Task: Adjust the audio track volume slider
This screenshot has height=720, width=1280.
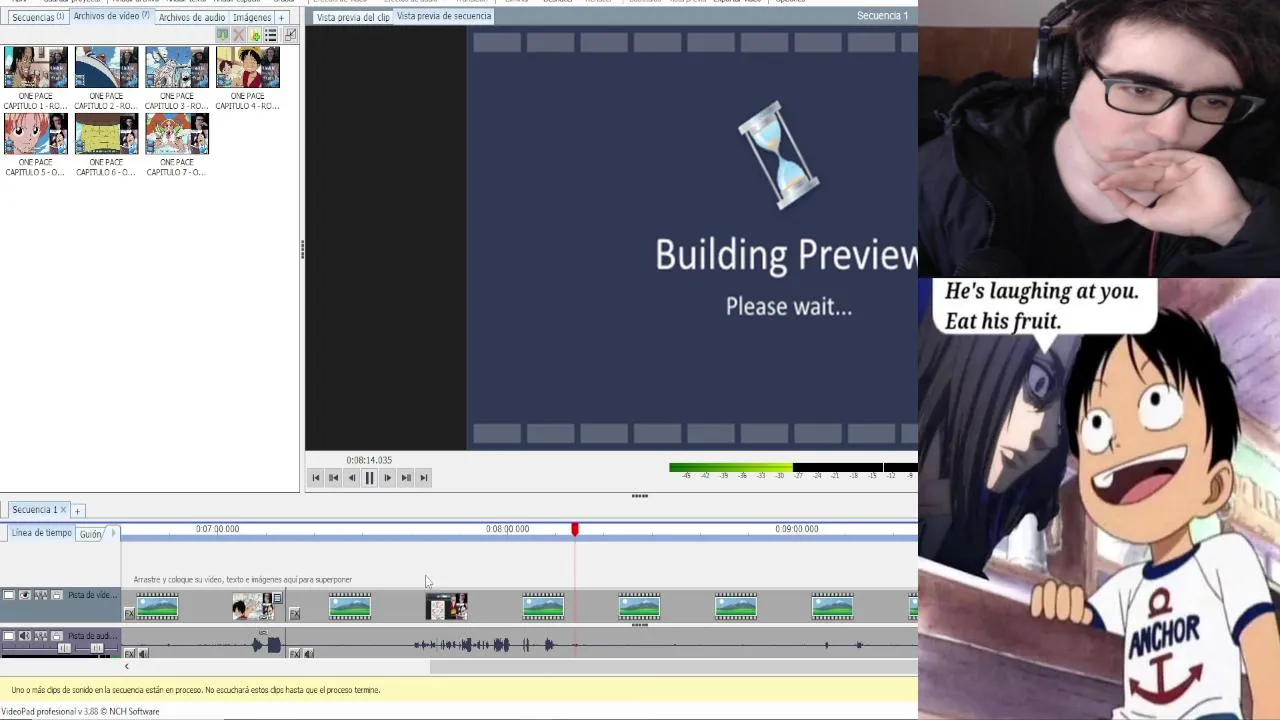Action: 64,648
